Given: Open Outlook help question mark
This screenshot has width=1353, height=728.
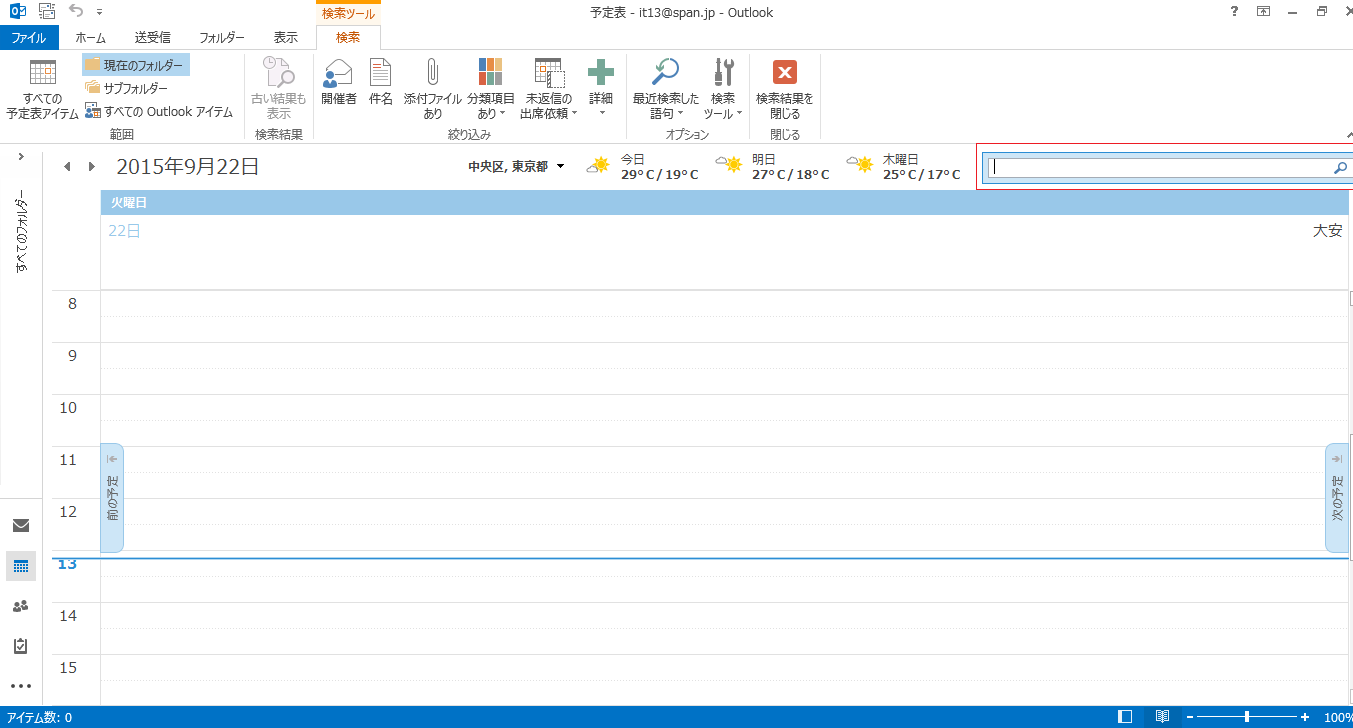Looking at the screenshot, I should click(x=1235, y=12).
